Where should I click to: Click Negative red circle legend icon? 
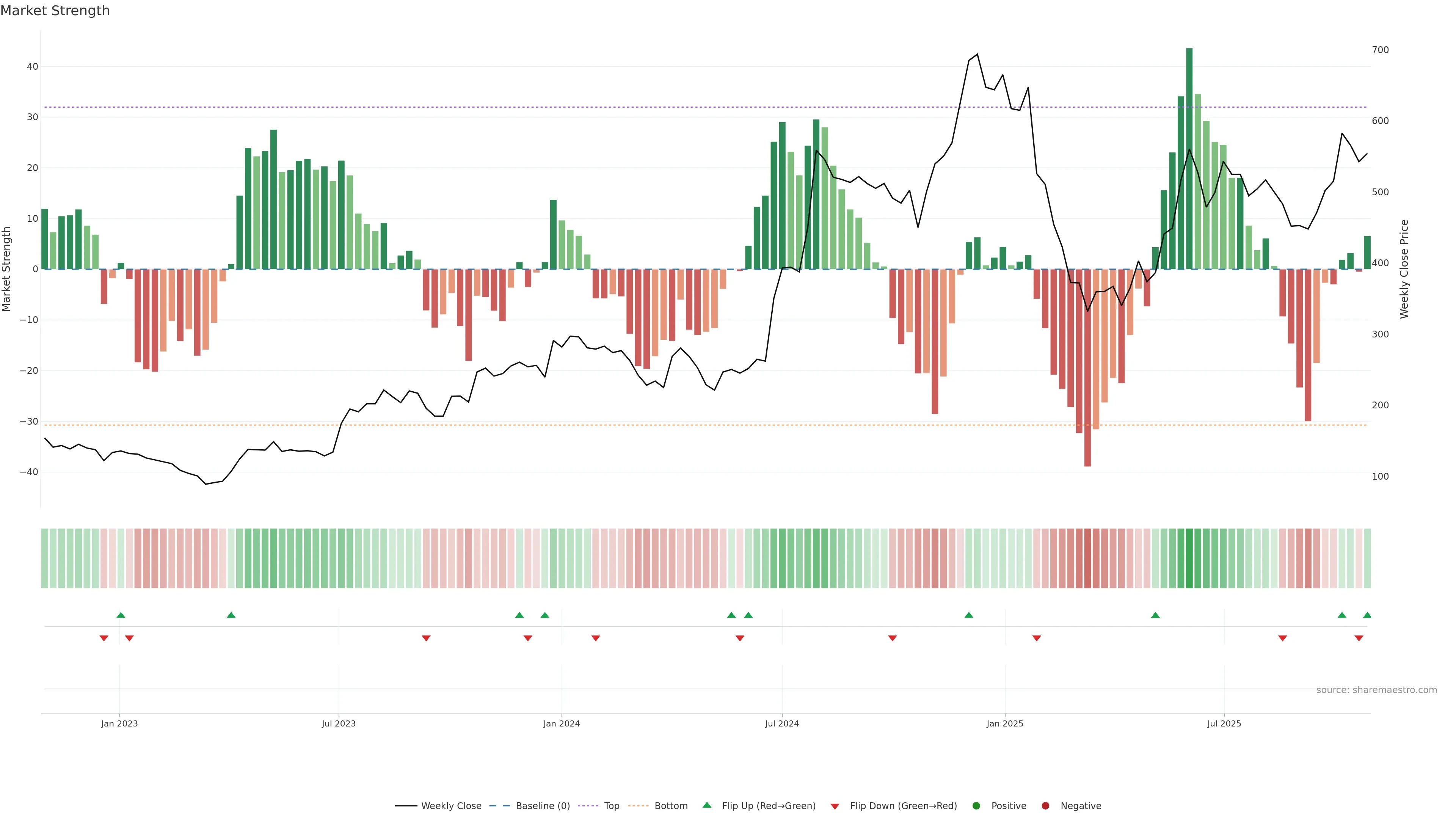[1045, 806]
